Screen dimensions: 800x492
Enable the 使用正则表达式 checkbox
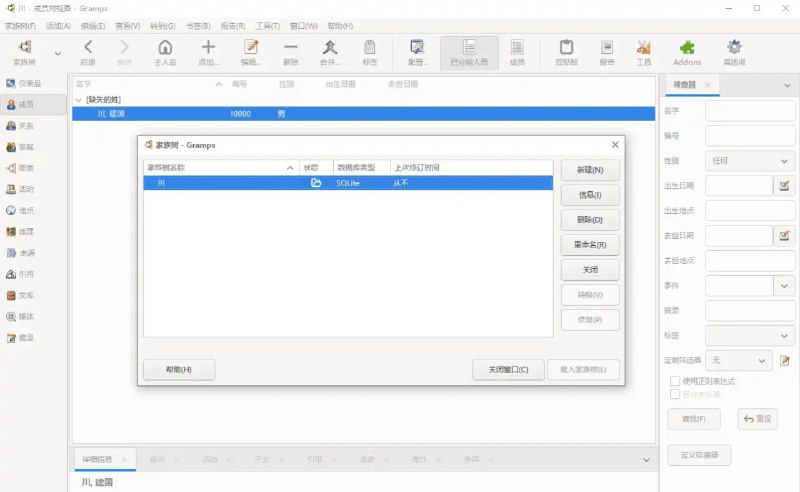pos(674,381)
